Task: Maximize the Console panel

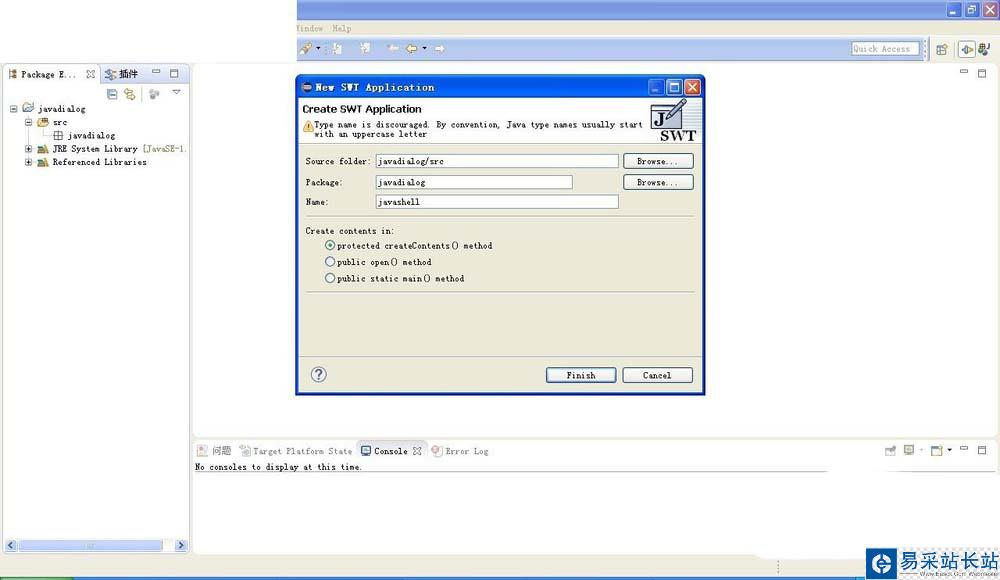Action: [982, 450]
